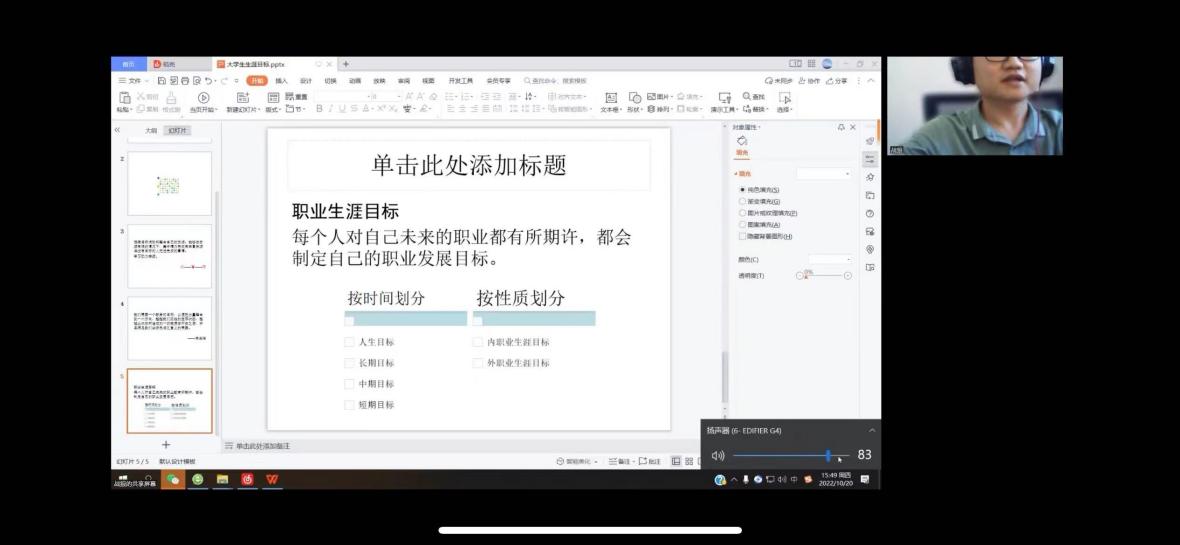Select the solid fill (纯色填充) radio button
The height and width of the screenshot is (545, 1180).
742,189
